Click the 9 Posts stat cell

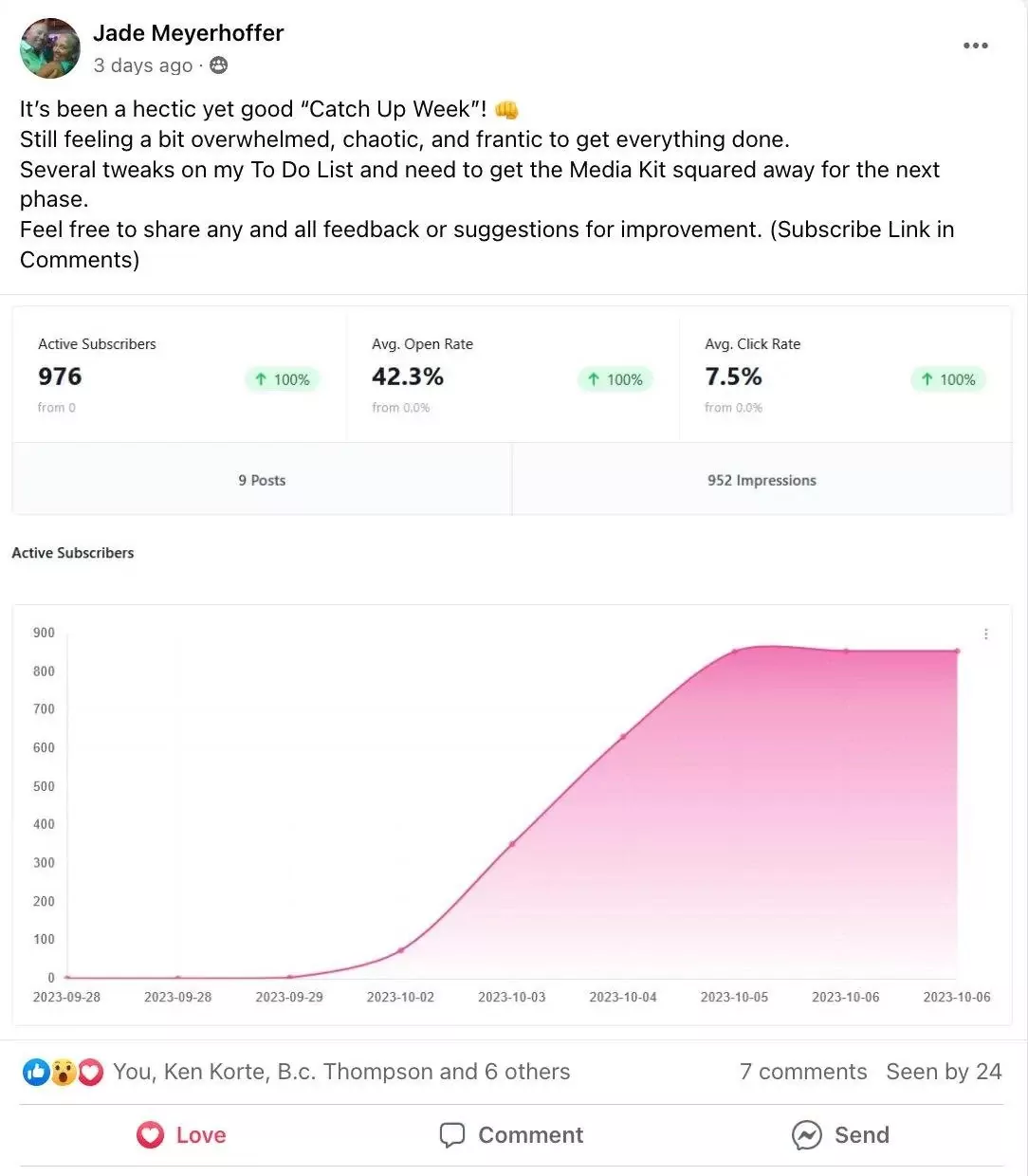click(x=262, y=480)
